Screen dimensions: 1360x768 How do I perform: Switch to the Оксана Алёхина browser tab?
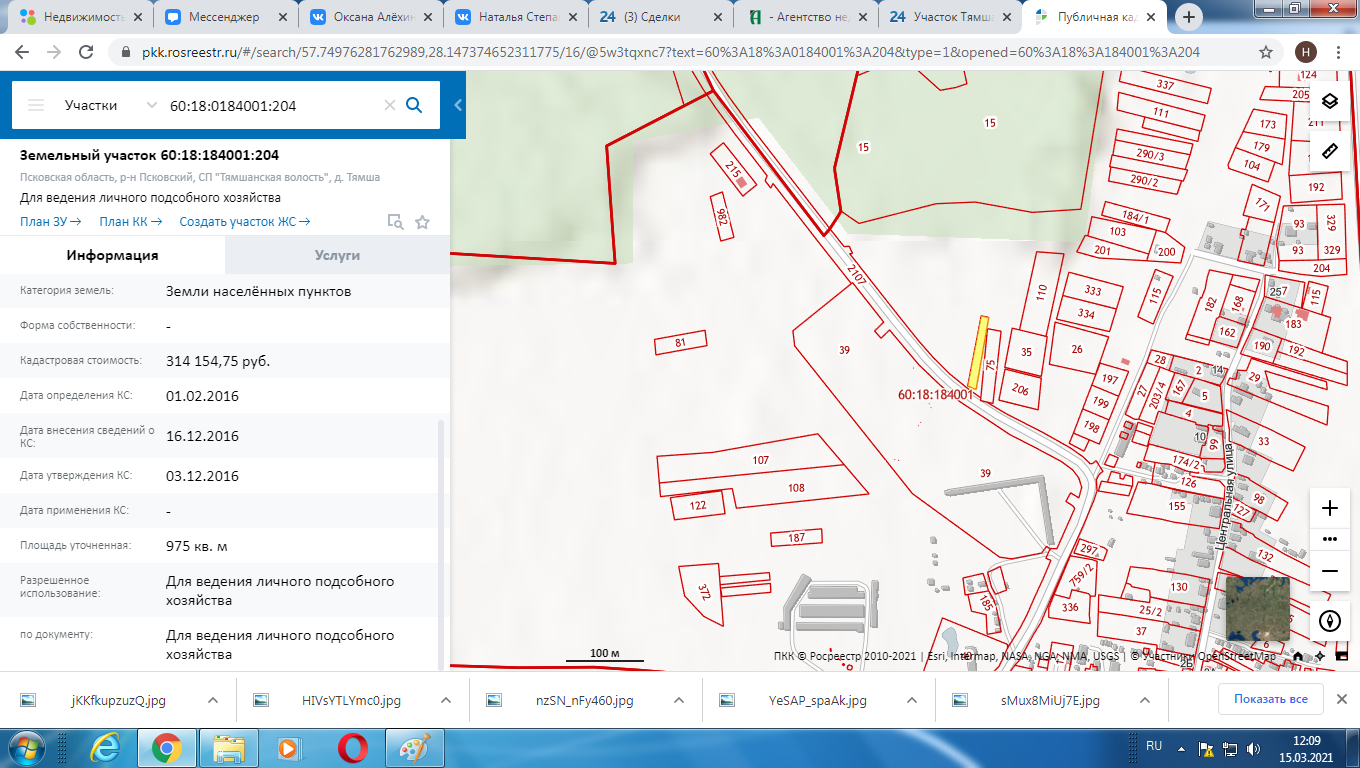[x=371, y=16]
